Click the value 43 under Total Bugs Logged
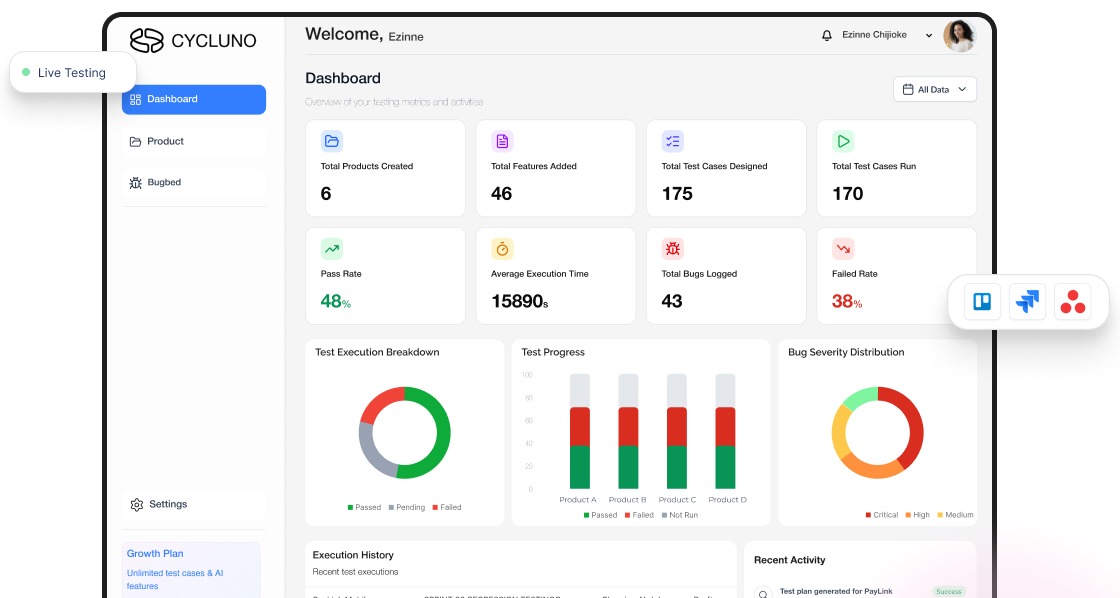This screenshot has height=598, width=1120. coord(672,302)
